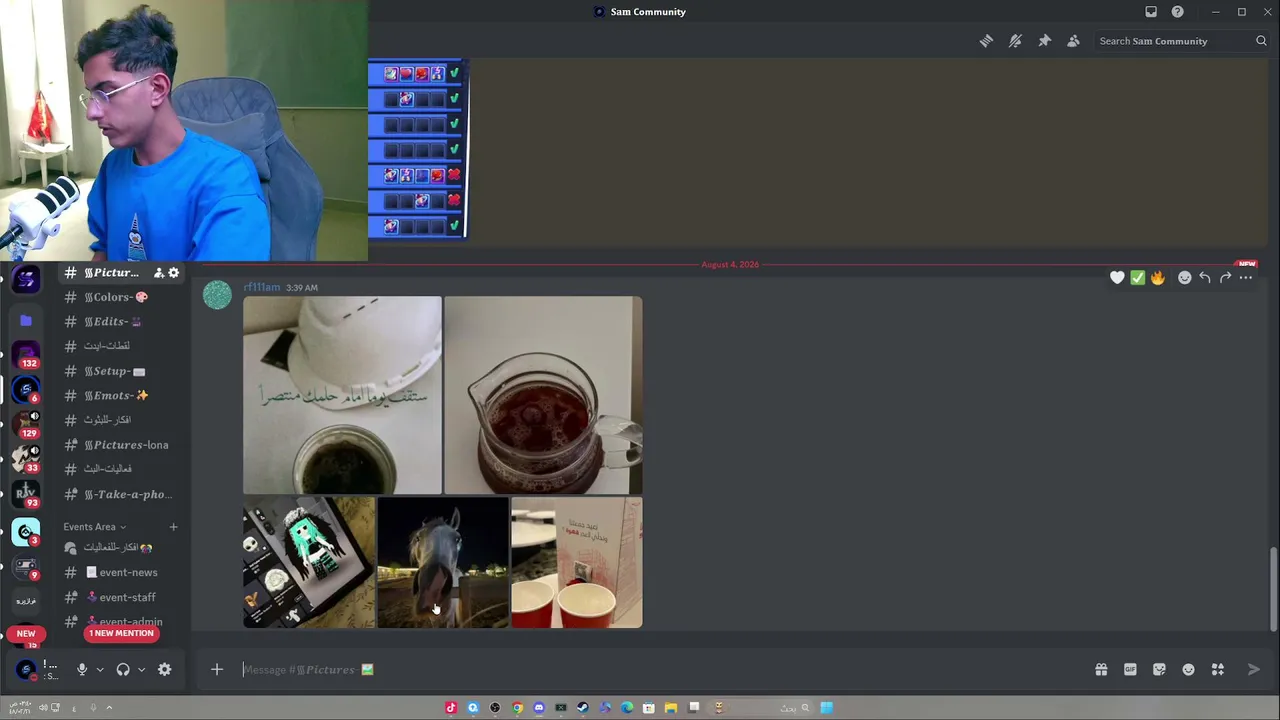Open the sticker picker

pyautogui.click(x=1159, y=670)
